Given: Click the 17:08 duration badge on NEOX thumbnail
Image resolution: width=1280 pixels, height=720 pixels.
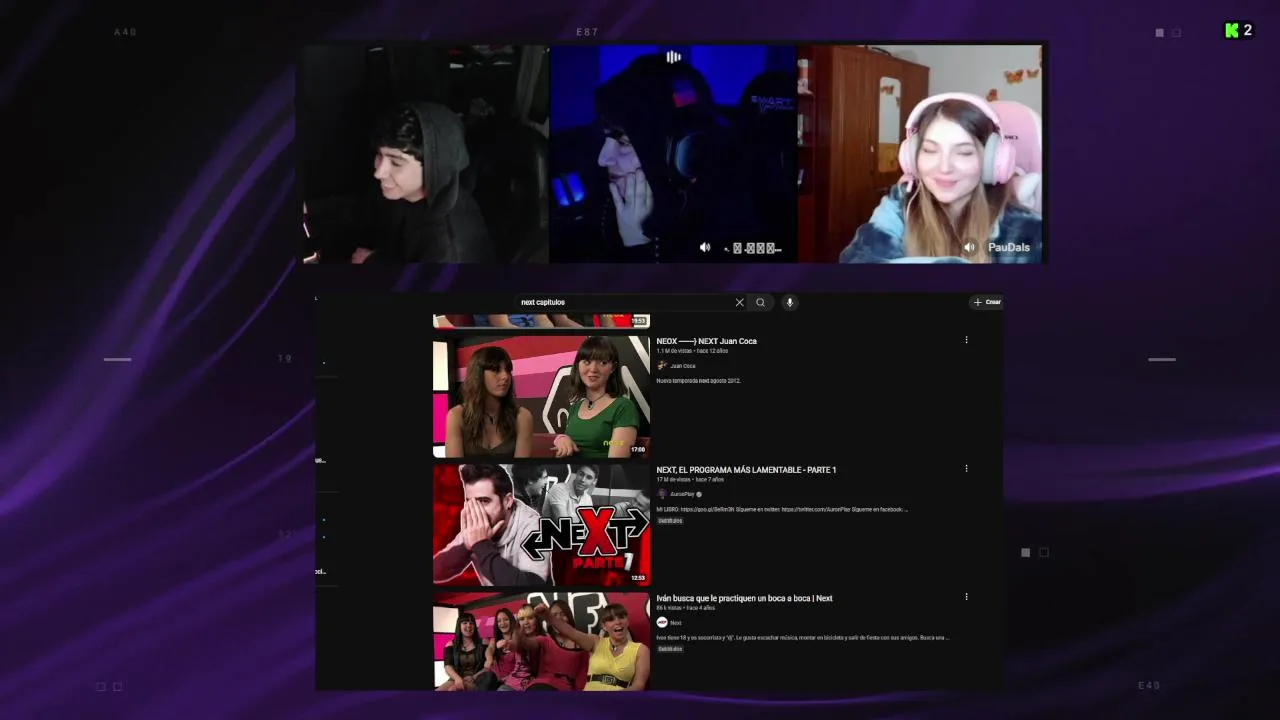Looking at the screenshot, I should coord(638,450).
